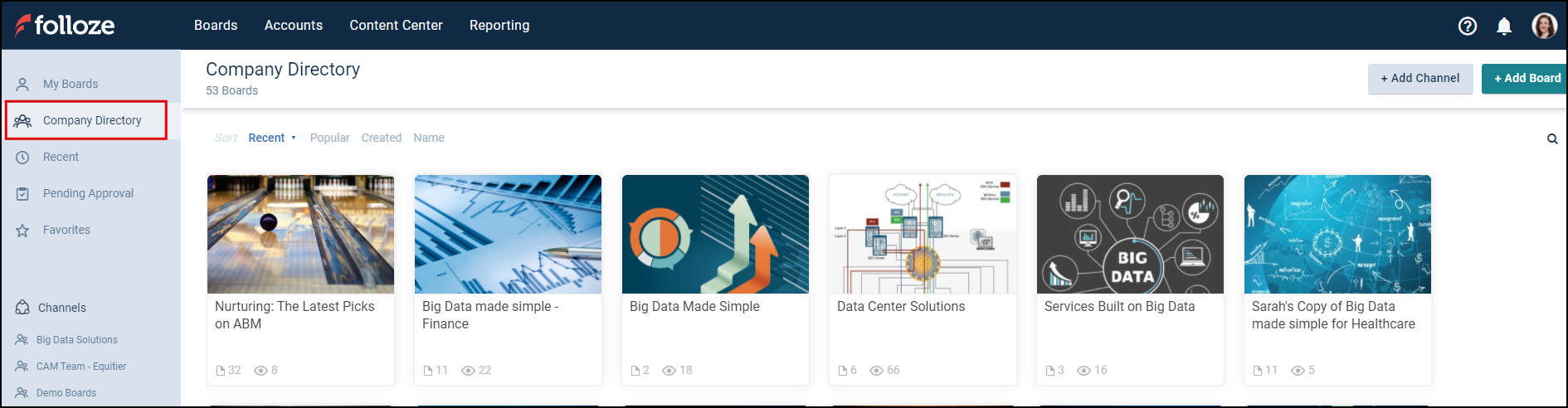This screenshot has height=408, width=1568.
Task: Click the help question mark icon
Action: pyautogui.click(x=1467, y=26)
